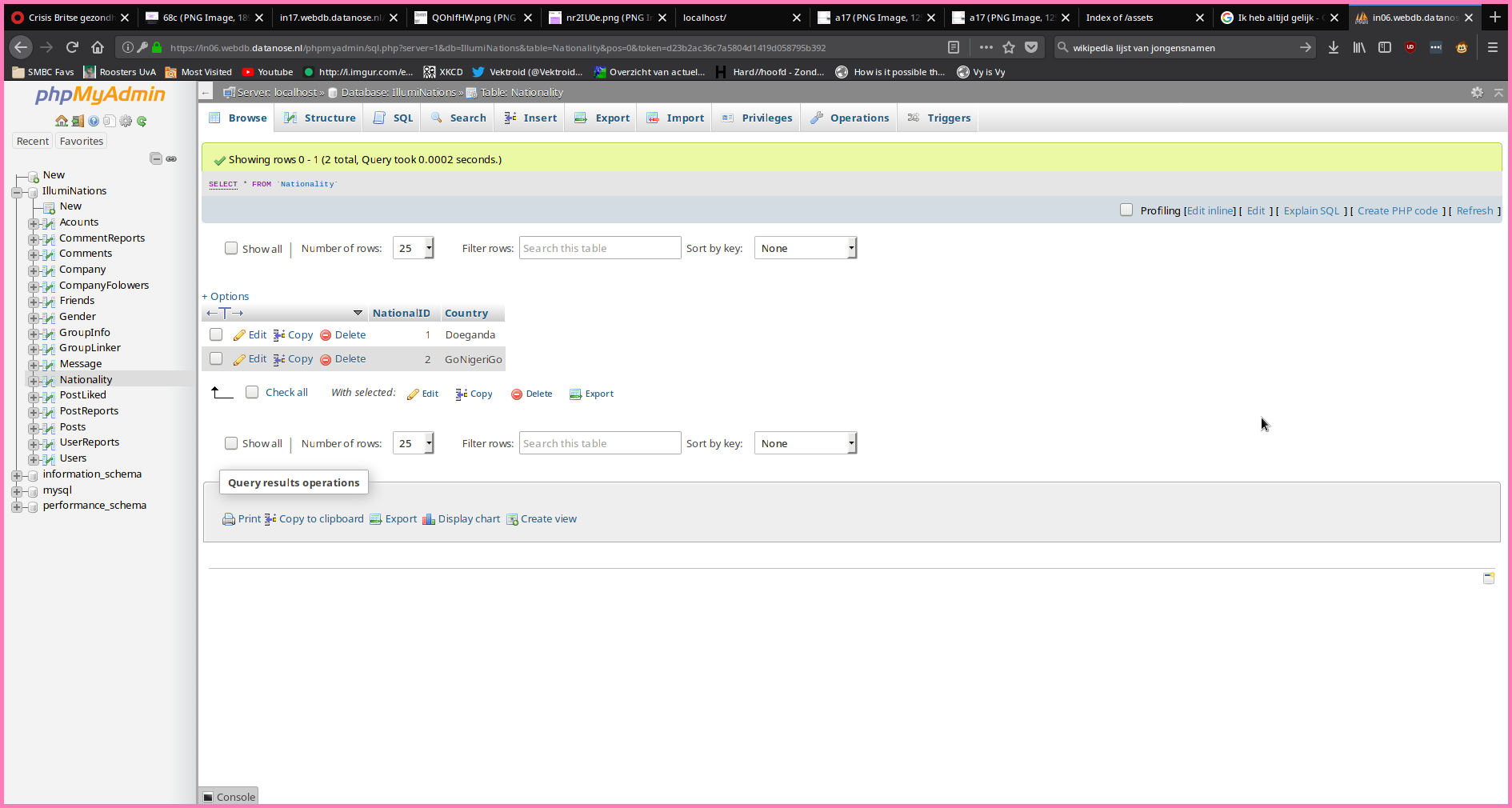Screen dimensions: 1512x808
Task: Open page settings gear icon at top right
Action: point(1477,93)
